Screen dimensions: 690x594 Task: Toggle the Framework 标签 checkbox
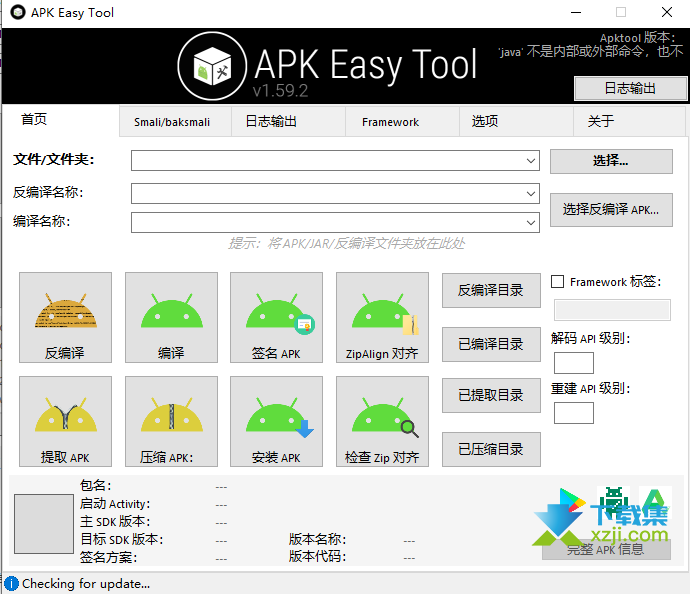(558, 281)
